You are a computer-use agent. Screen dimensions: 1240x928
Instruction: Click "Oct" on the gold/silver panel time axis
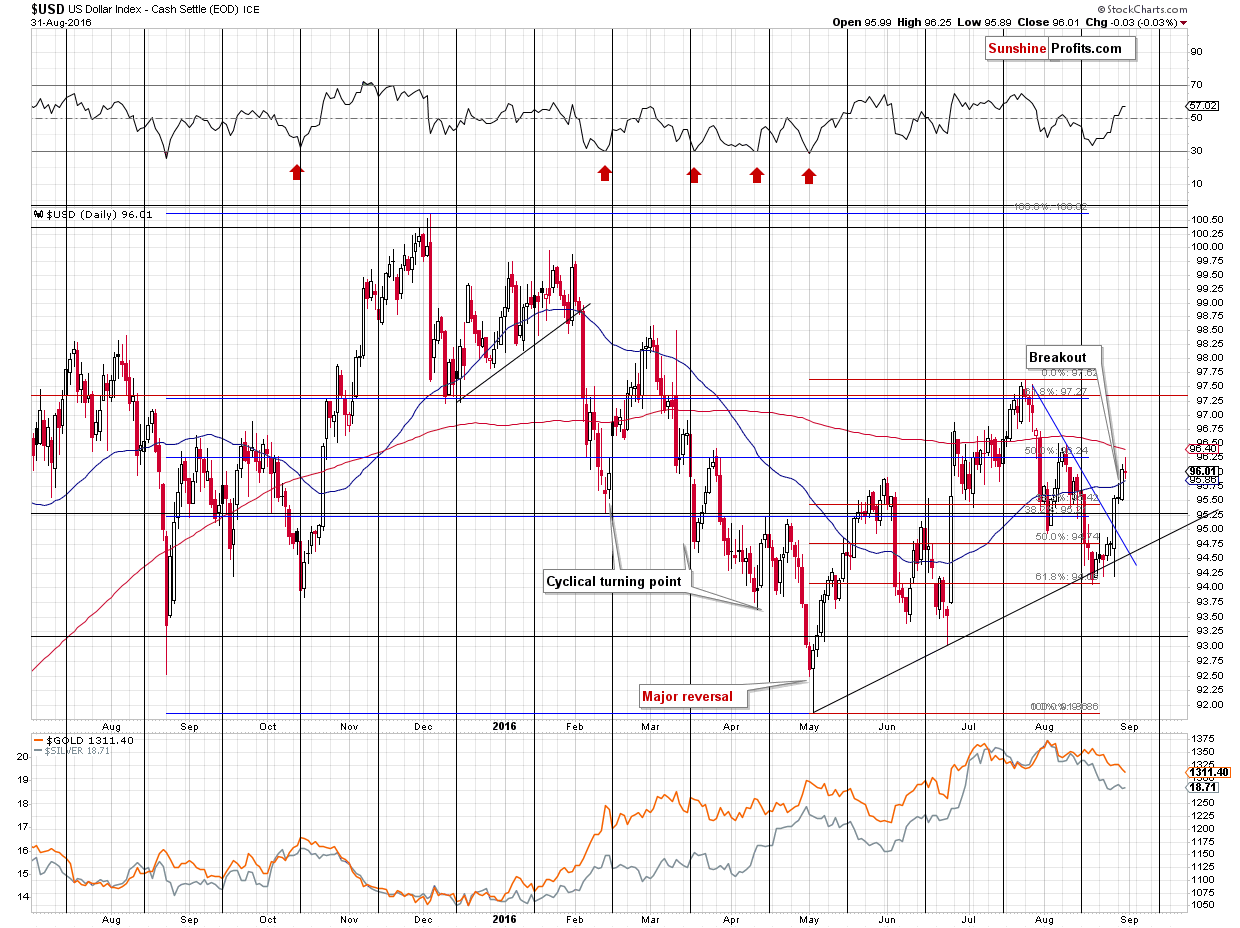(269, 918)
